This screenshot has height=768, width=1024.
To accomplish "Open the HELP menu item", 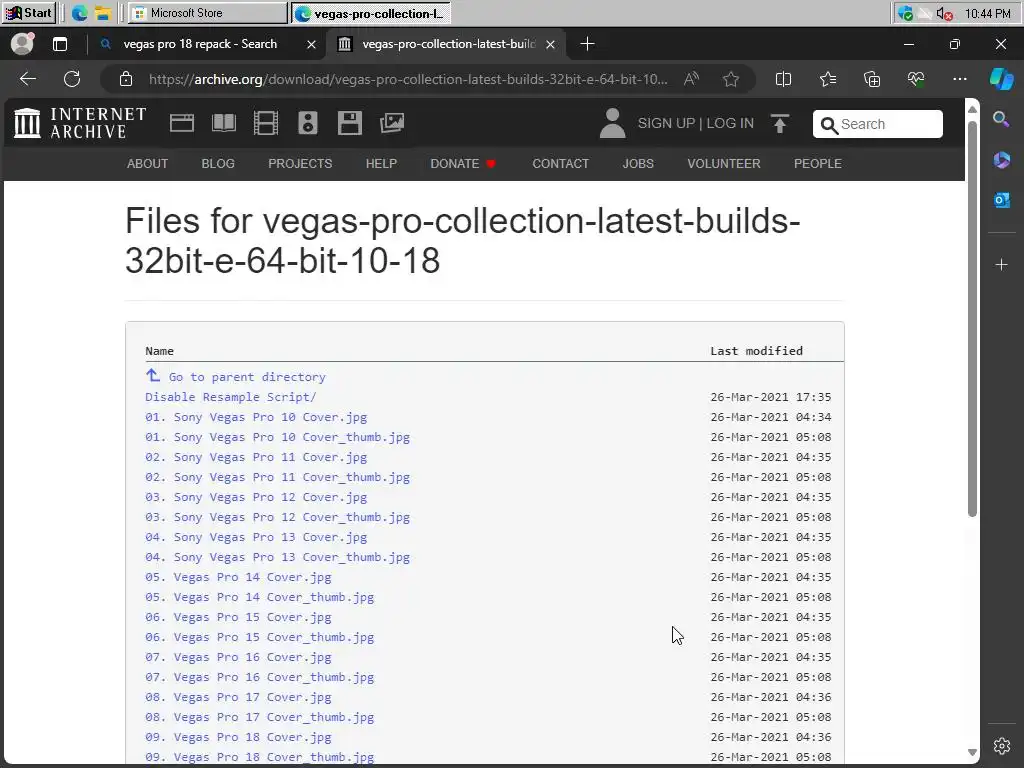I will [381, 163].
